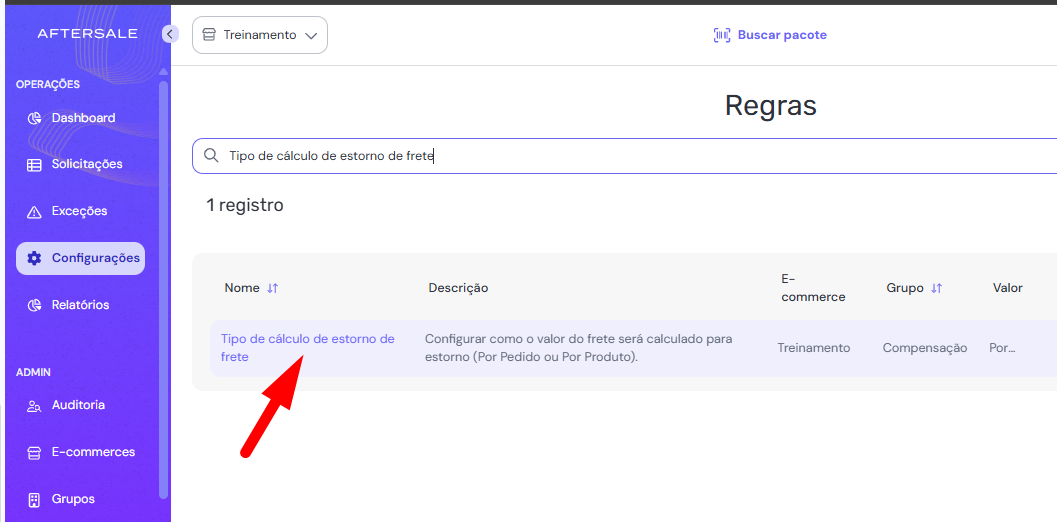This screenshot has height=522, width=1057.
Task: Open Solicitações in the sidebar menu
Action: pyautogui.click(x=87, y=164)
